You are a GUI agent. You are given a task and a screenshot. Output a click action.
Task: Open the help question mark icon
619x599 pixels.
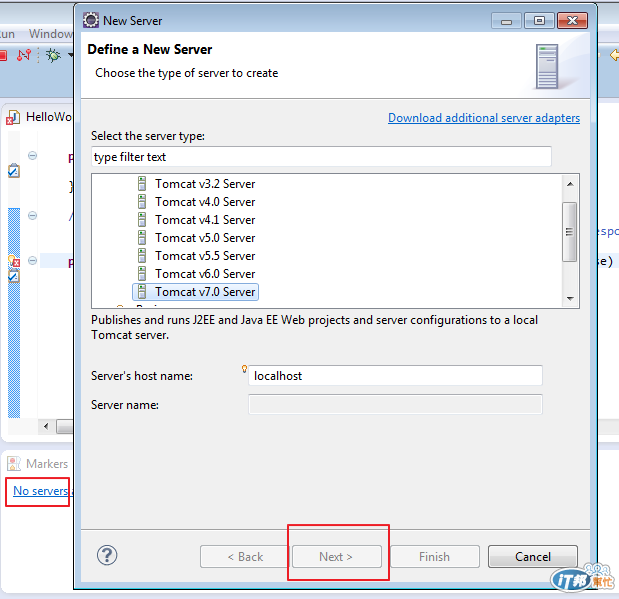click(x=107, y=556)
